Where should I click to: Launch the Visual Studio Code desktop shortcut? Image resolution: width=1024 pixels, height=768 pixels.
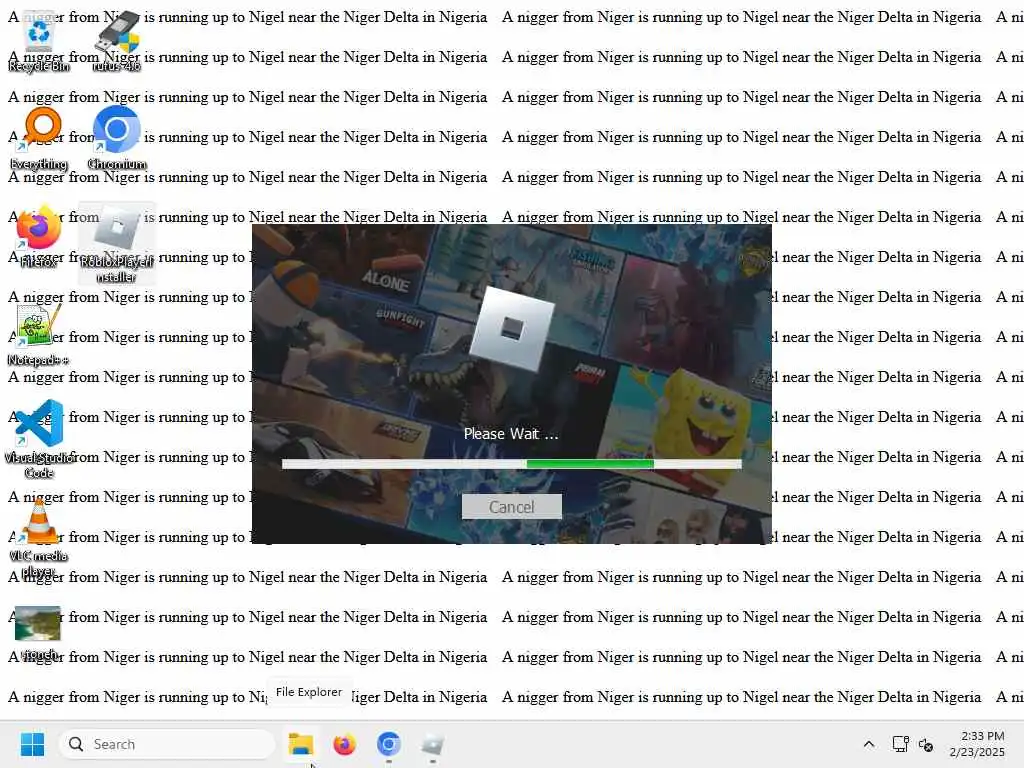(x=39, y=439)
